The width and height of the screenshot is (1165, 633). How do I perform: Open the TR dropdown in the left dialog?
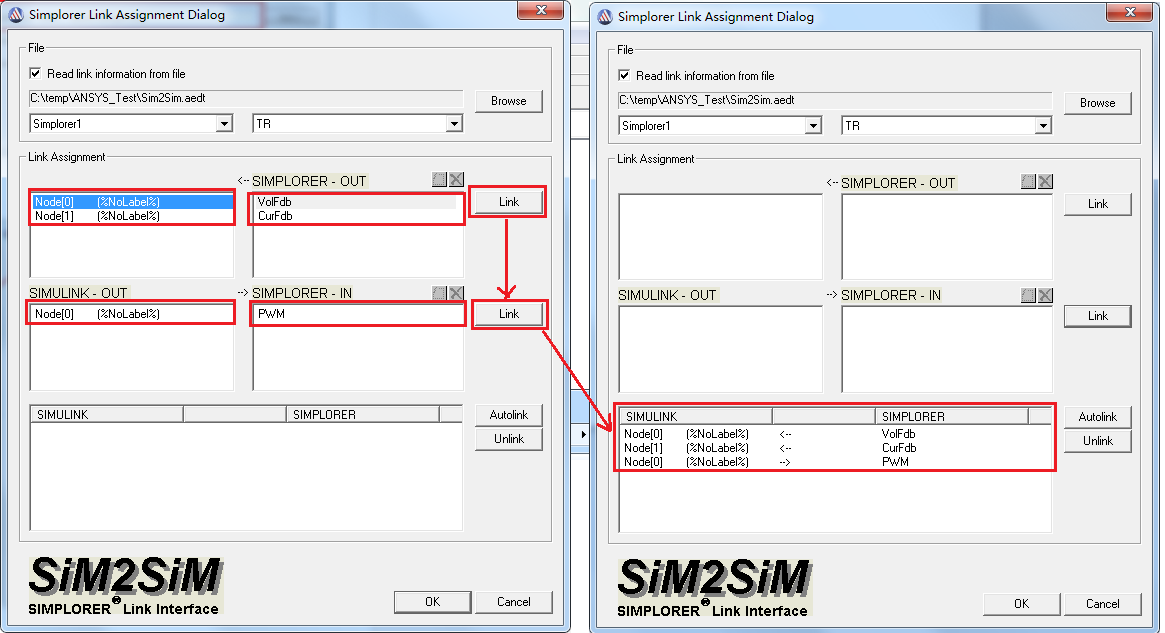coord(455,123)
